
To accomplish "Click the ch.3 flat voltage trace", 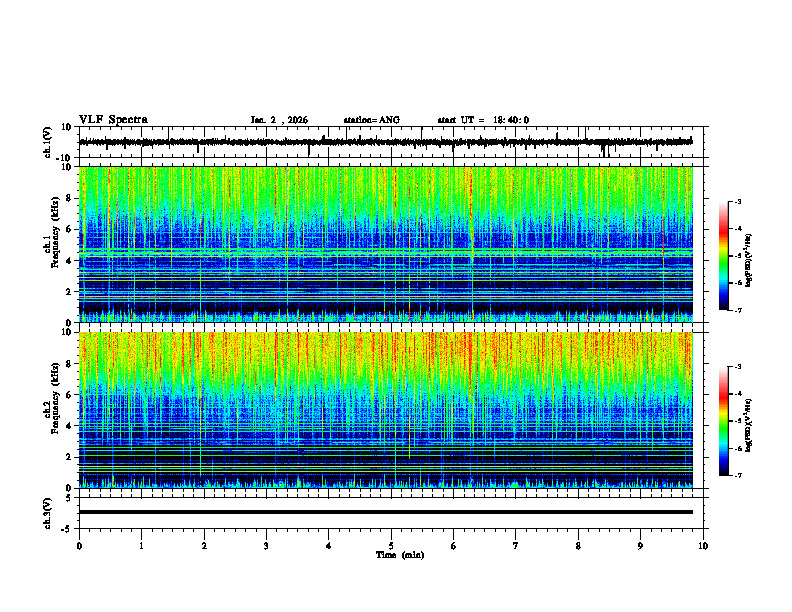I will point(386,512).
